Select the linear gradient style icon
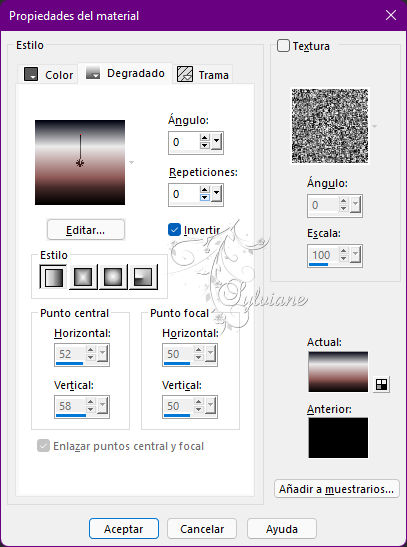This screenshot has width=407, height=547. [53, 277]
